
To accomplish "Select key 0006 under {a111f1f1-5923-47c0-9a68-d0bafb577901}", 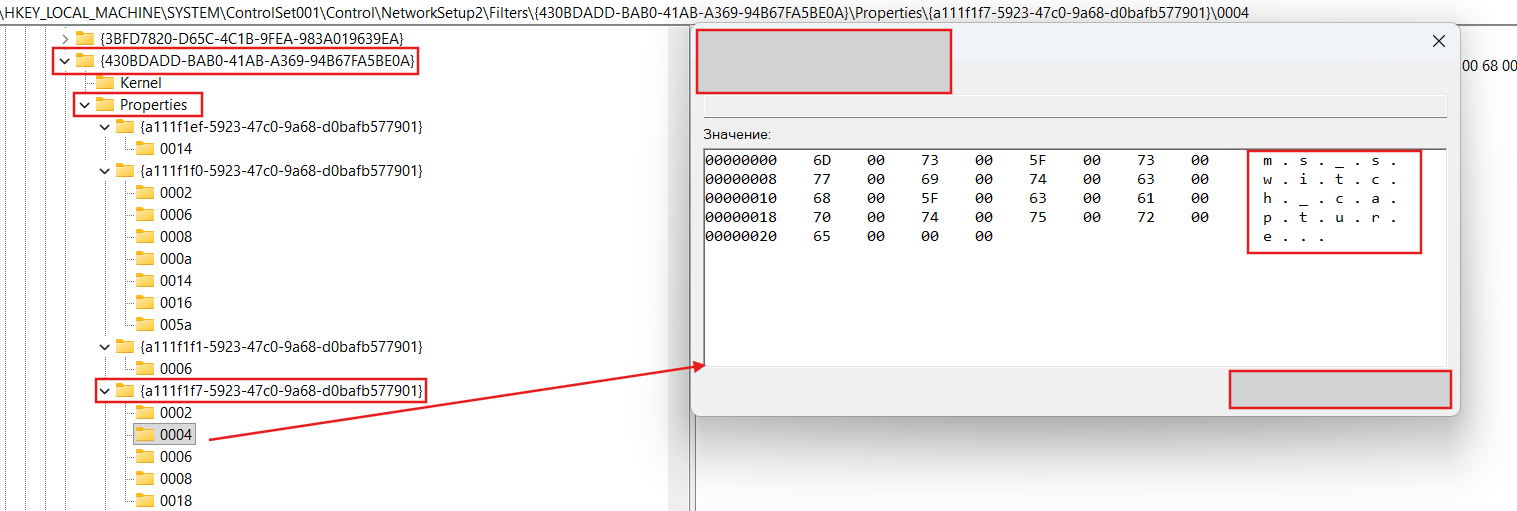I will pos(176,369).
